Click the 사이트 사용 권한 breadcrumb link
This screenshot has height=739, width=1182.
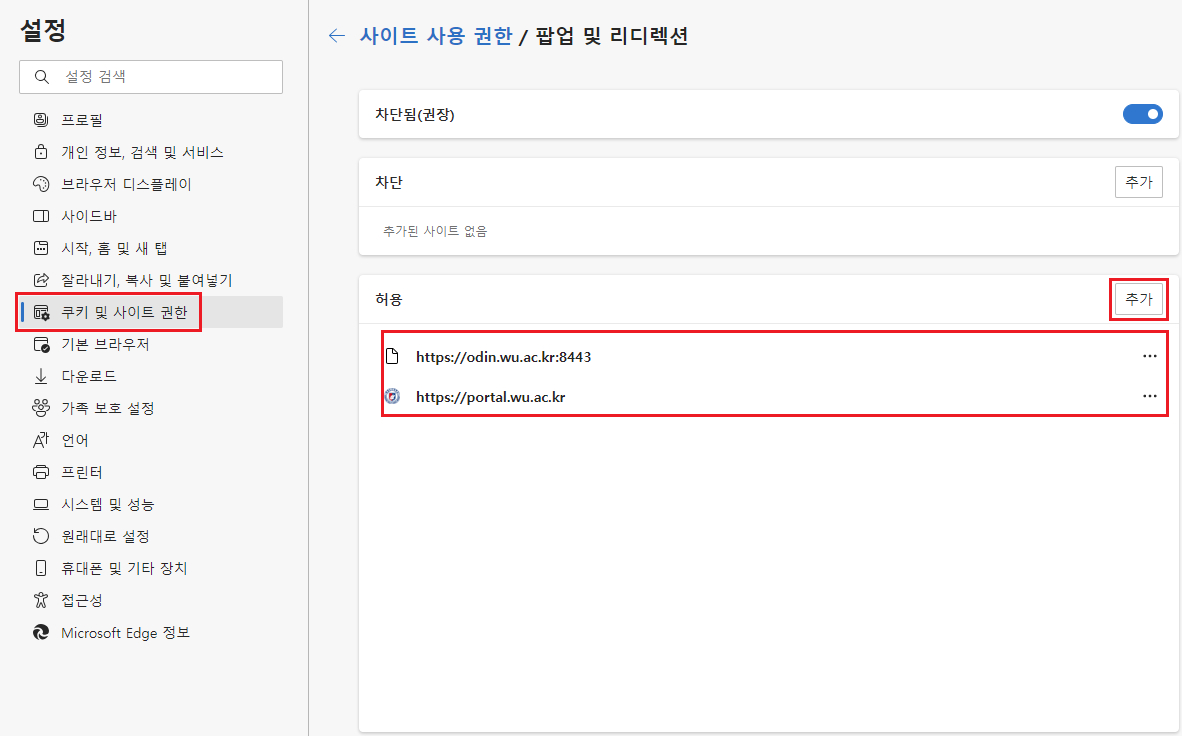(436, 36)
